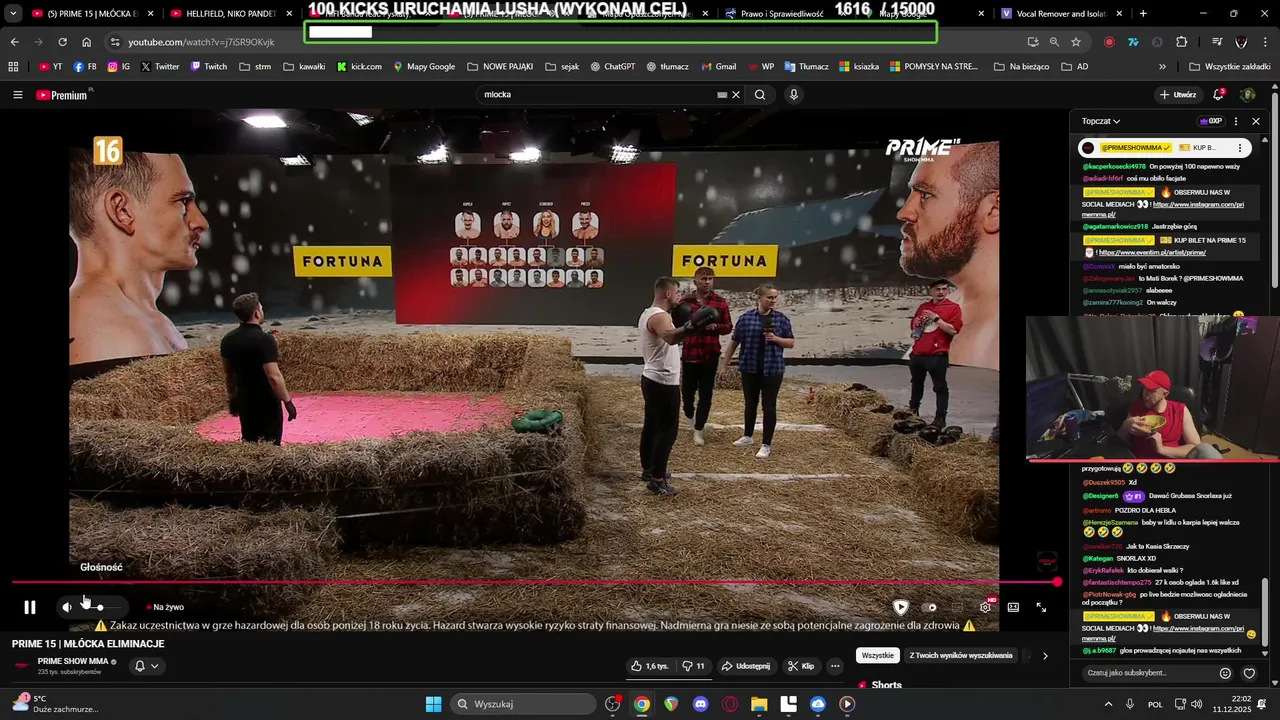
Task: Open pinned message options menu
Action: coord(1240,148)
